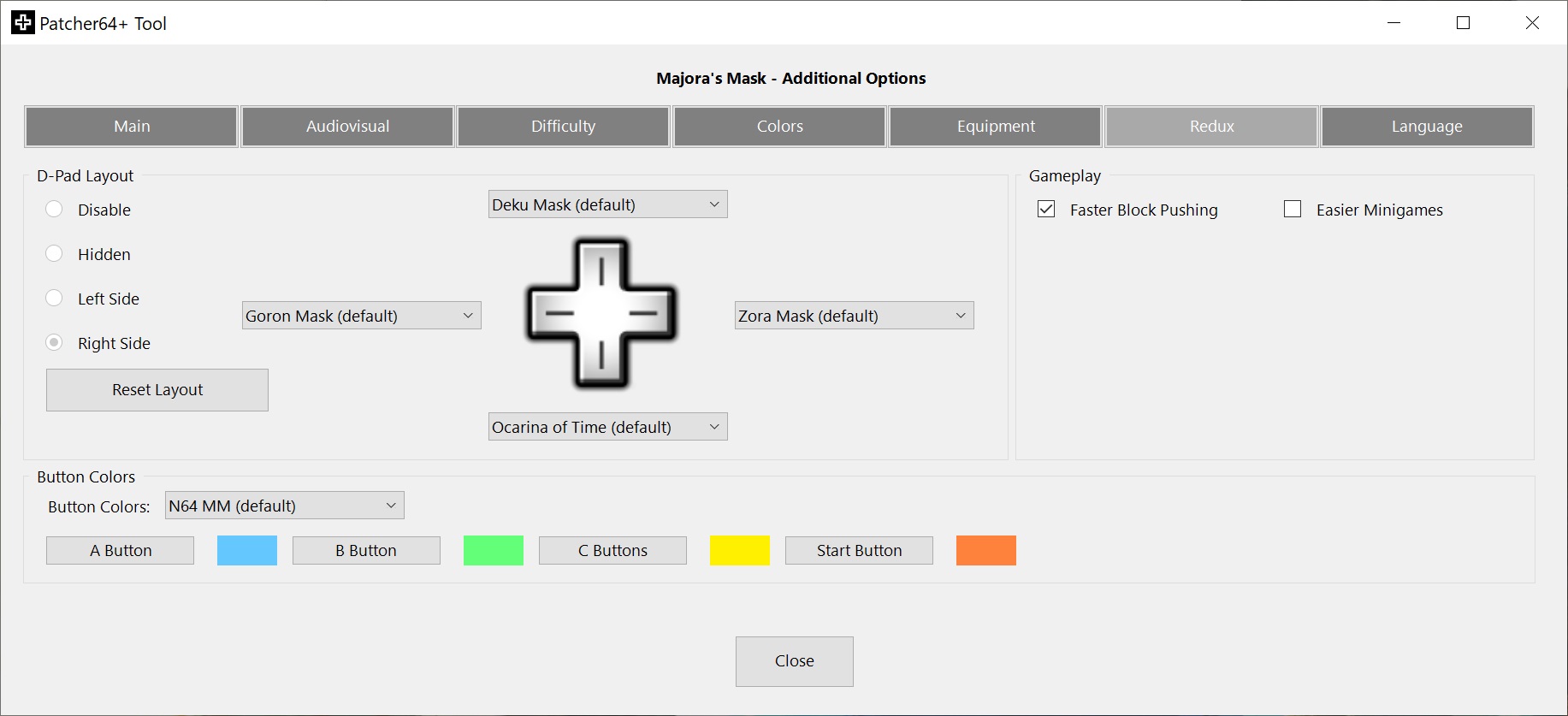Click the 'D-Pad Layout' group label
Image resolution: width=1568 pixels, height=716 pixels.
point(86,175)
